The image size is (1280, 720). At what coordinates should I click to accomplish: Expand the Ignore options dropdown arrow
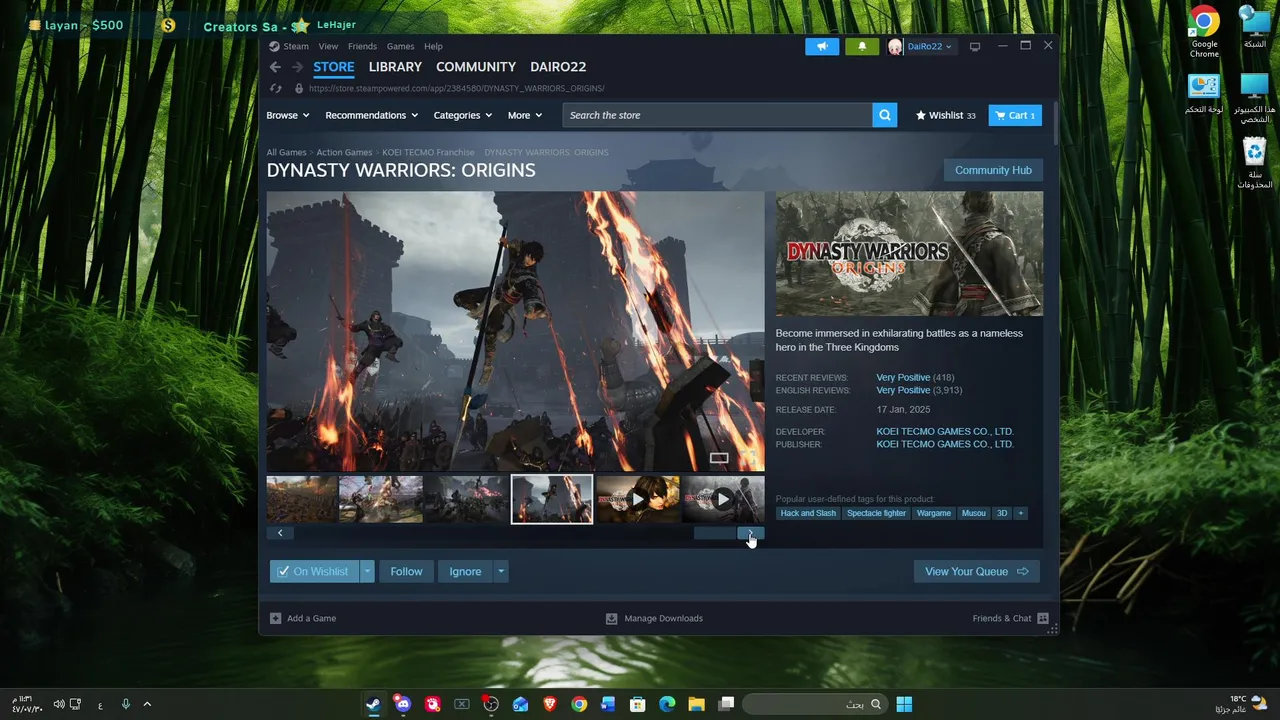pyautogui.click(x=501, y=571)
